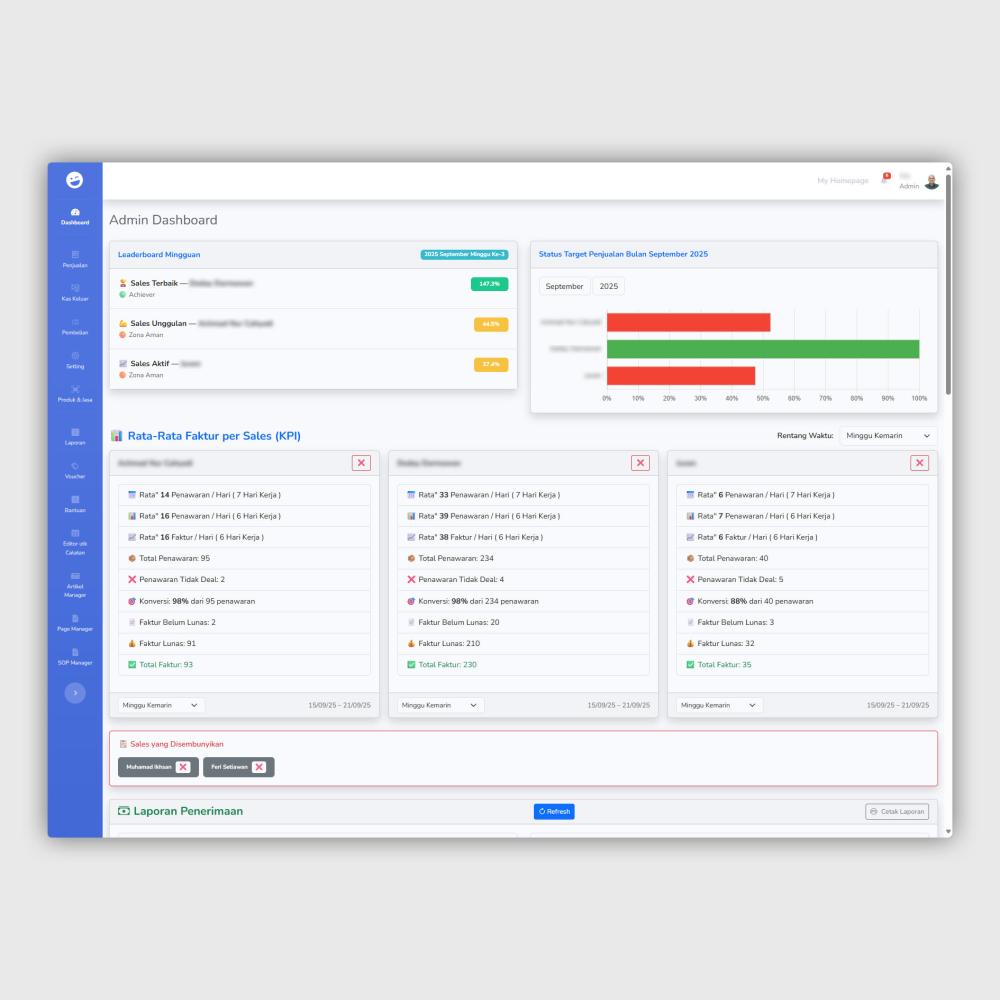Open Minggu Kemarin dropdown in first KPI card
Image resolution: width=1000 pixels, height=1000 pixels.
coord(162,705)
